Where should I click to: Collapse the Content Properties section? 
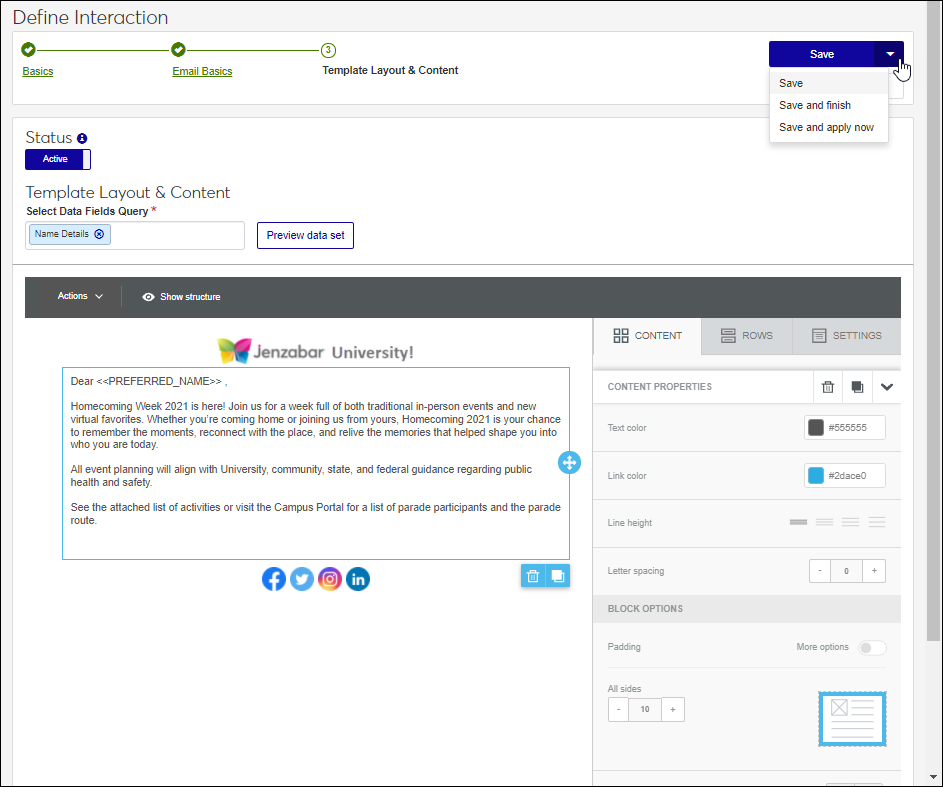coord(886,387)
